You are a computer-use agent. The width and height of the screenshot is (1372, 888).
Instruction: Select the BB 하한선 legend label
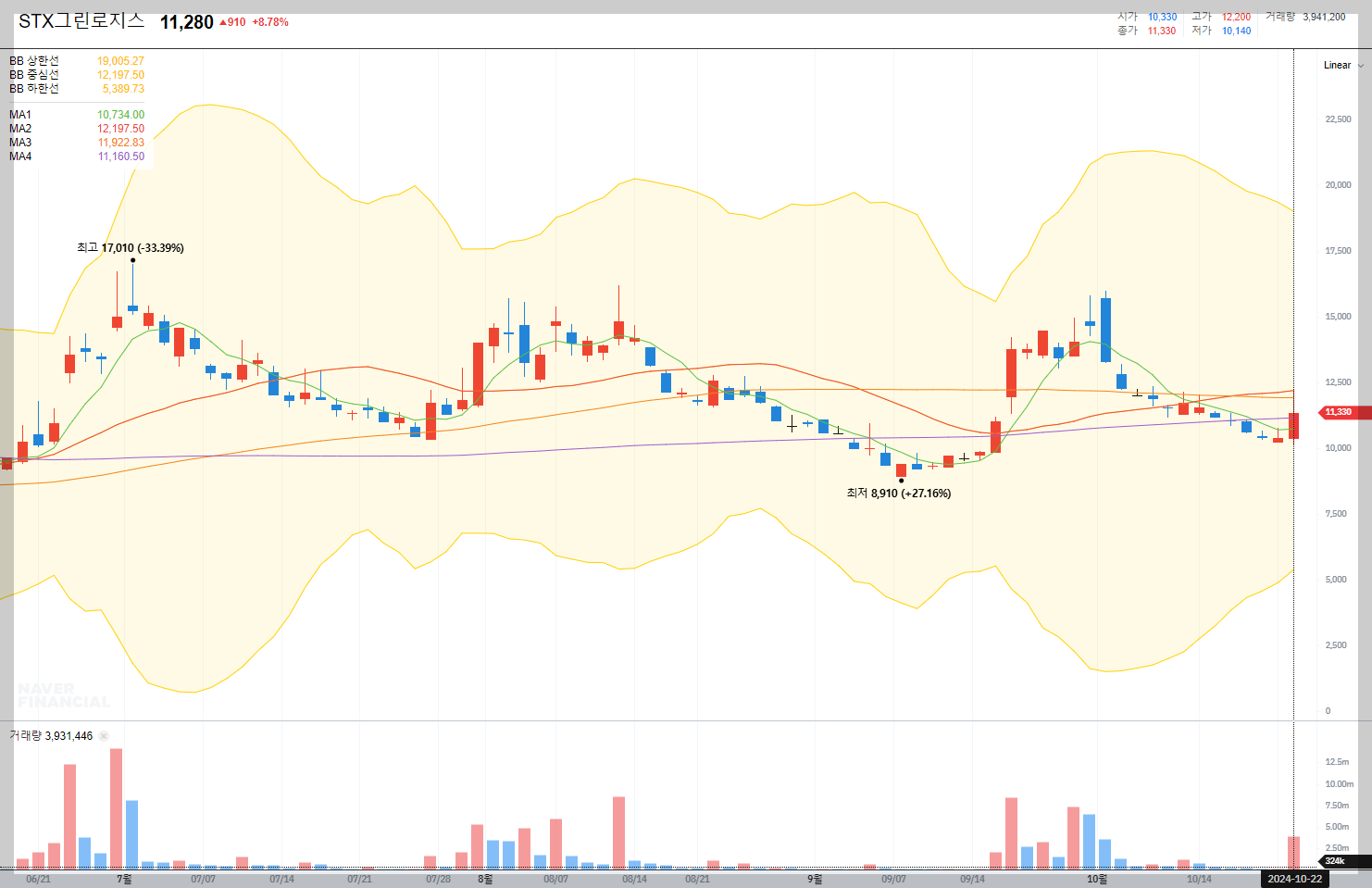tap(34, 89)
